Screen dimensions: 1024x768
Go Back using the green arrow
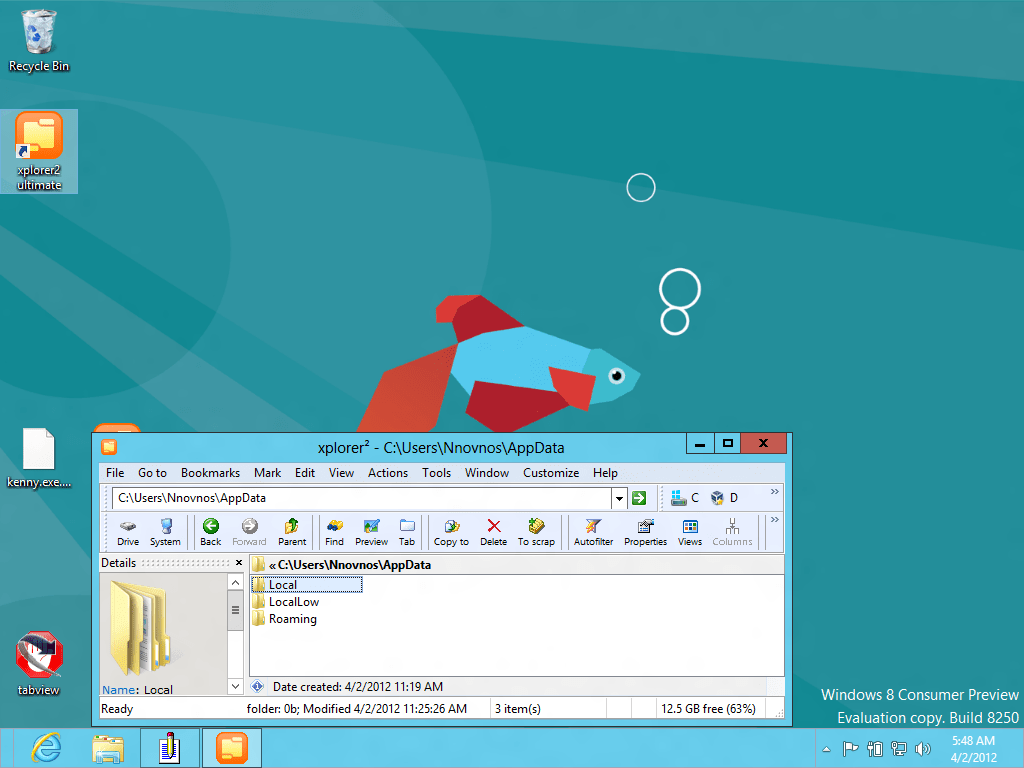click(x=210, y=532)
